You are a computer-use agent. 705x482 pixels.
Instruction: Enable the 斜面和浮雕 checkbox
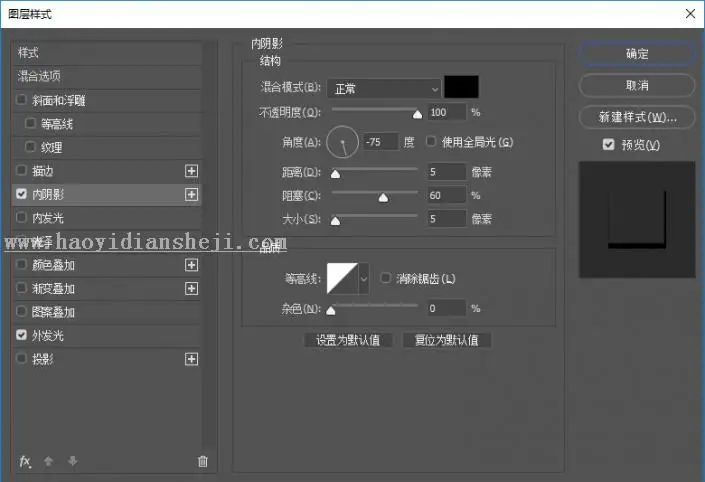(21, 99)
